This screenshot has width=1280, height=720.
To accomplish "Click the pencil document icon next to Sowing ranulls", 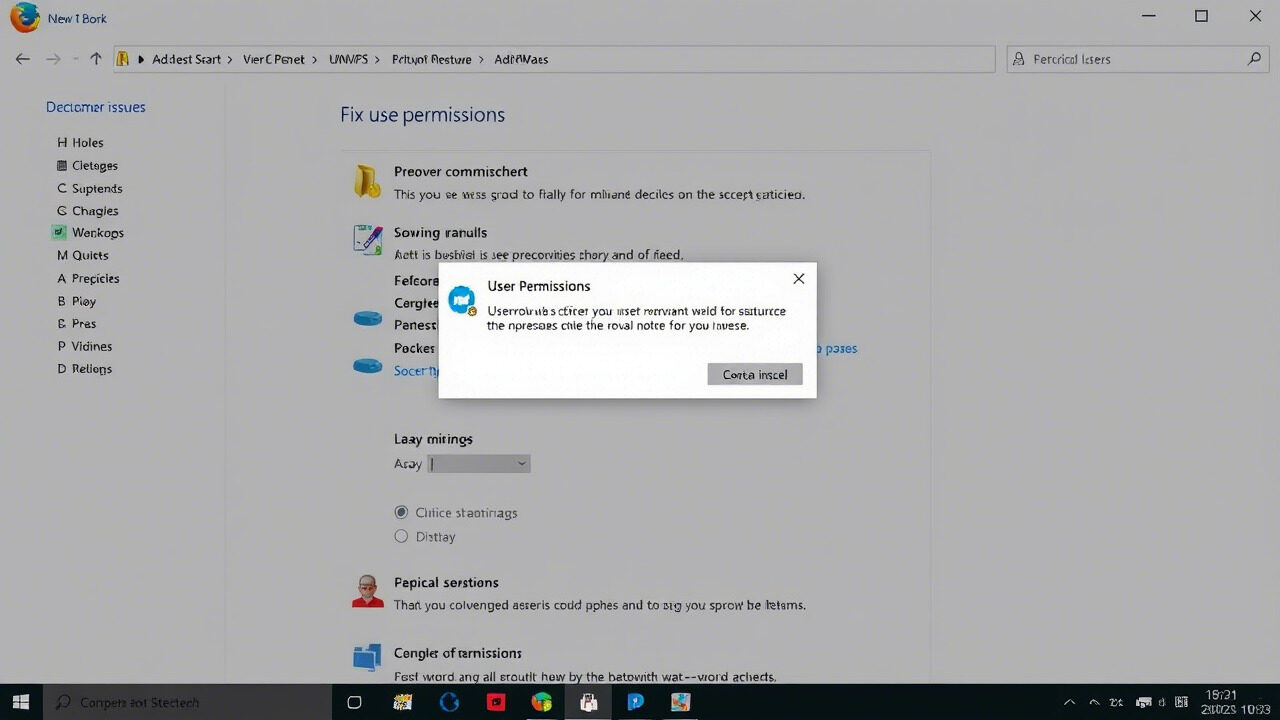I will 367,240.
